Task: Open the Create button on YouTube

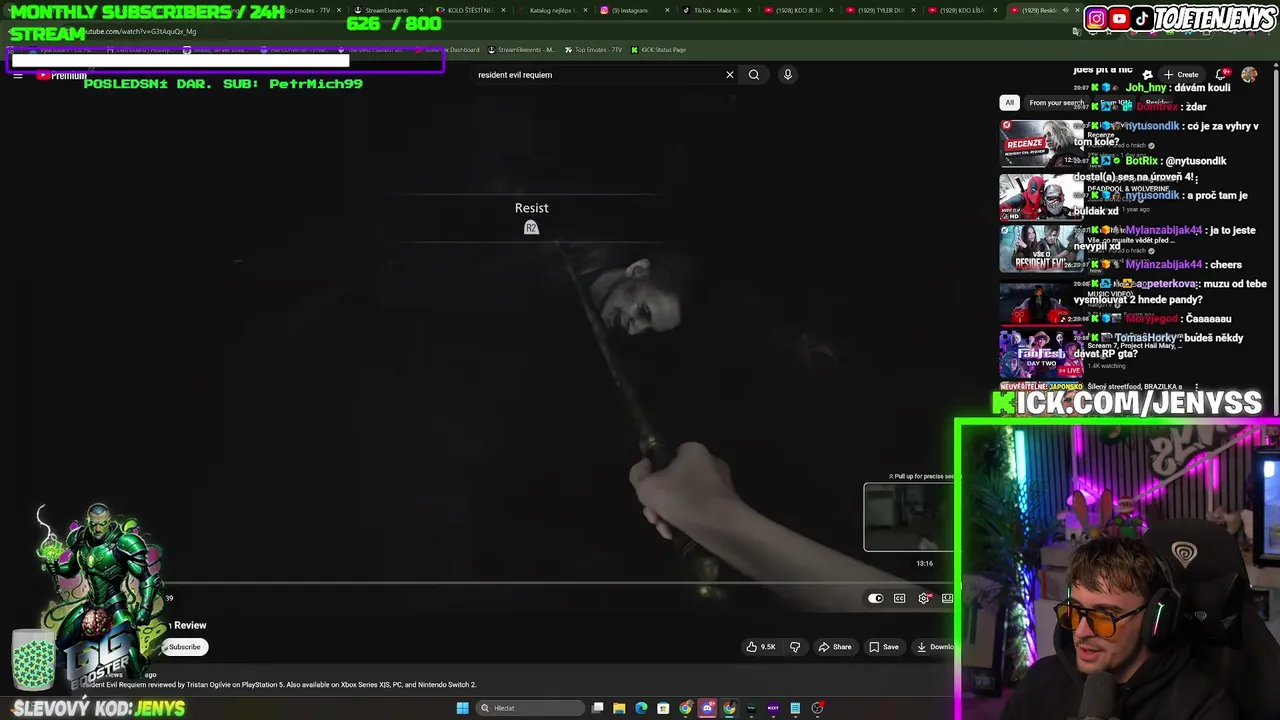Action: coord(1182,75)
